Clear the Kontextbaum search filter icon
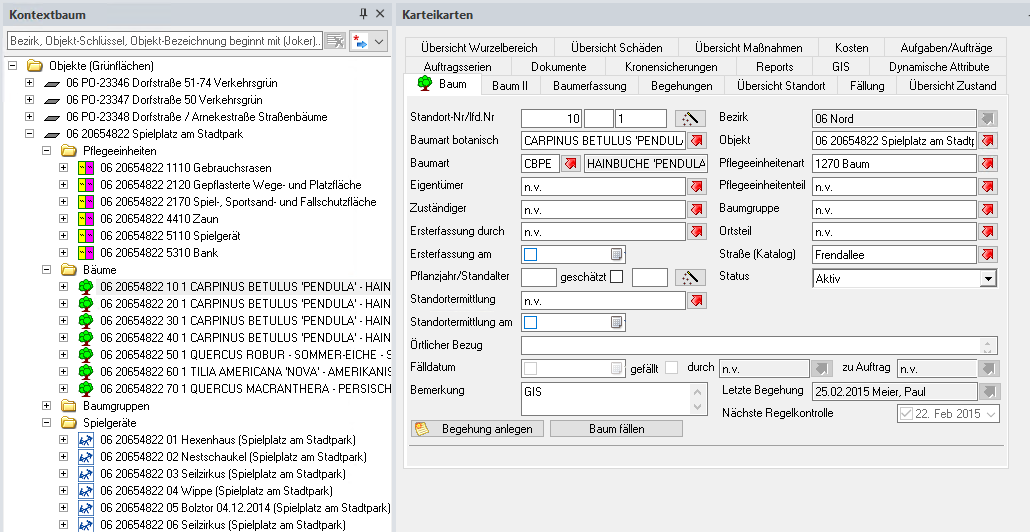Screen dimensions: 1030x532 [x=335, y=41]
